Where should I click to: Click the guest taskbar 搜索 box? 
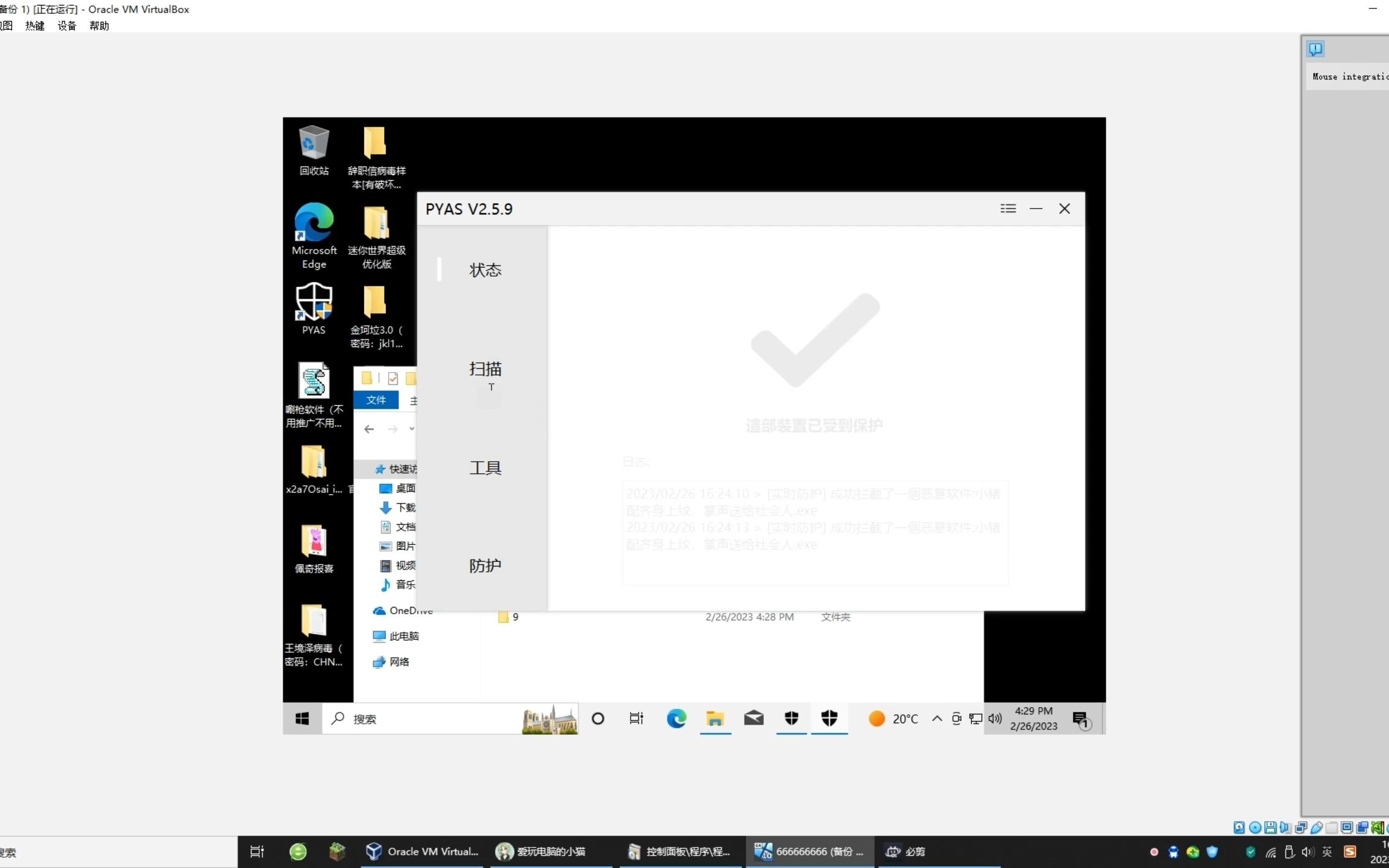pyautogui.click(x=450, y=719)
